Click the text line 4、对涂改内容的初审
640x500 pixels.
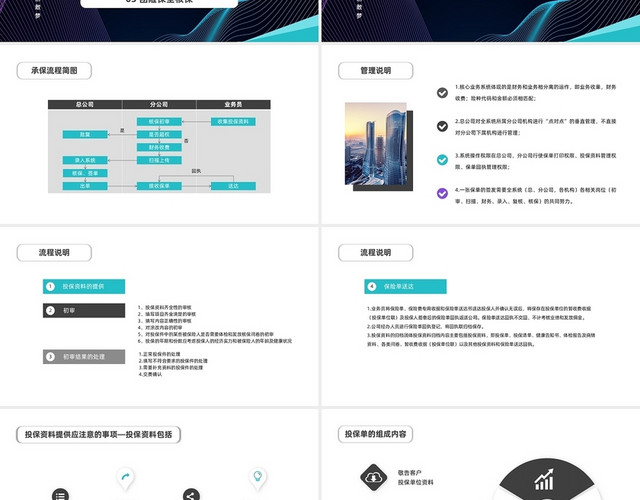(x=160, y=327)
